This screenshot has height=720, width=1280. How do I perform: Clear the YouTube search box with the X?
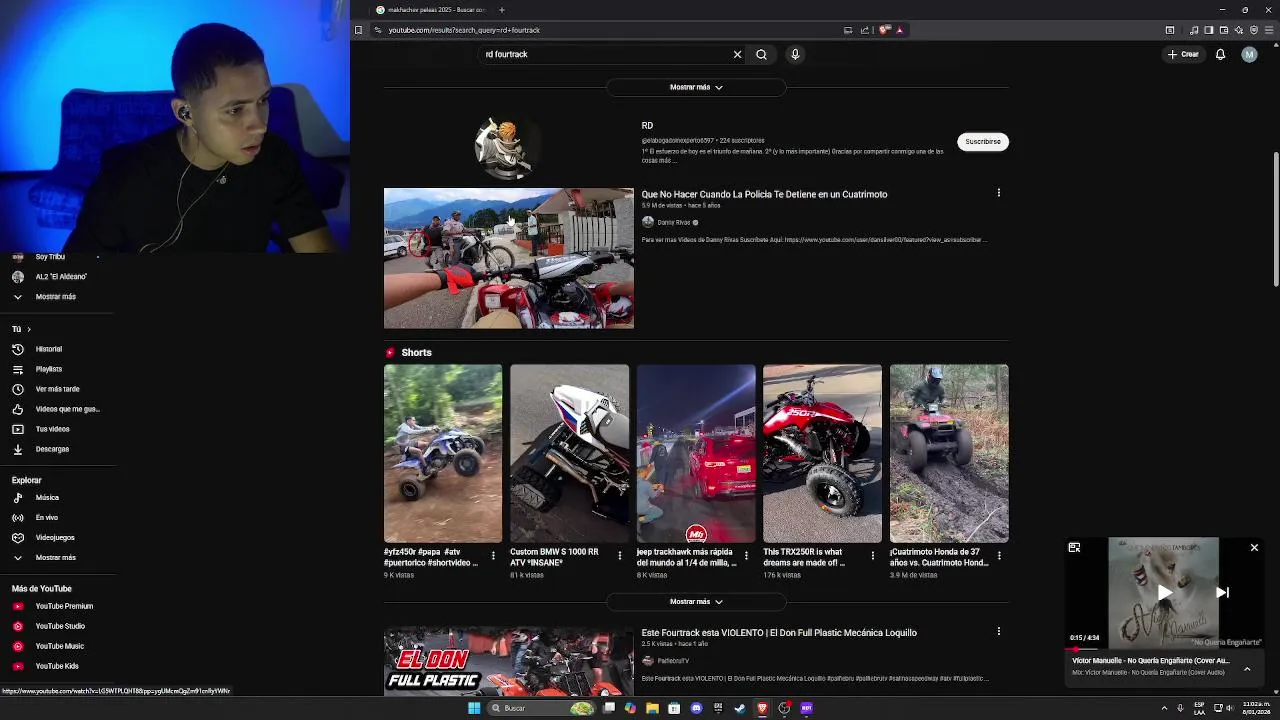coord(738,55)
